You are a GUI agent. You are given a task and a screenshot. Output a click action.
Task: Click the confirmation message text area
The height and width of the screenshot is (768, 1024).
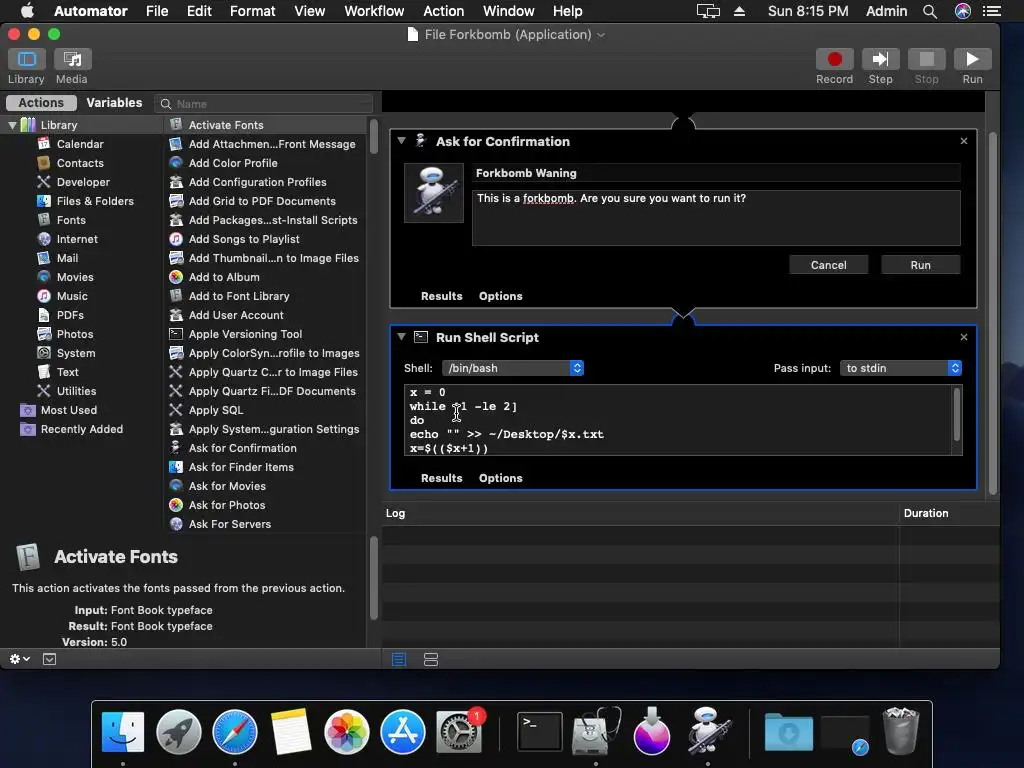[716, 218]
